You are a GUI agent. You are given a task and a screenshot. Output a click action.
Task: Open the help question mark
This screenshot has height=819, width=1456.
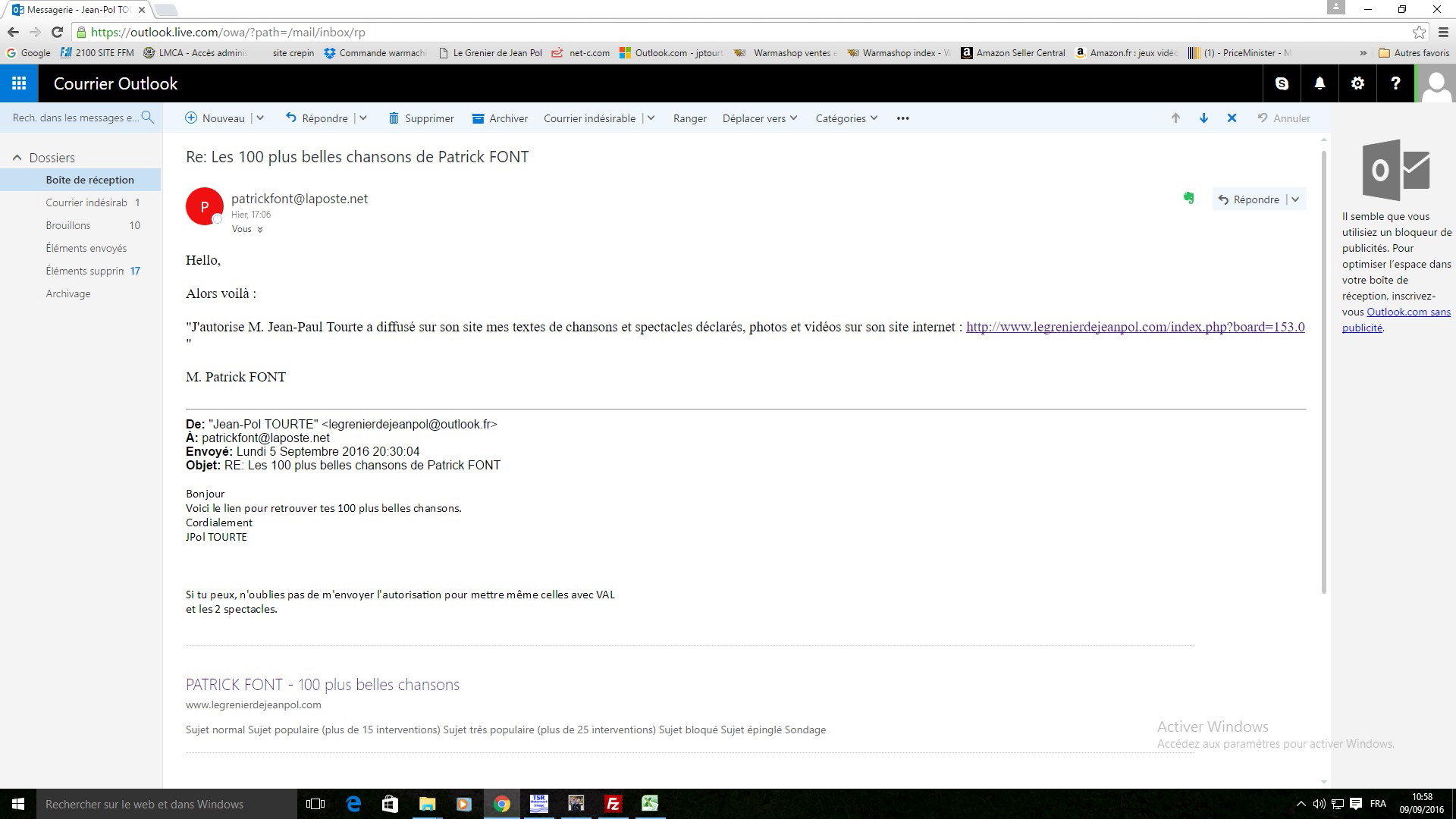click(x=1395, y=83)
